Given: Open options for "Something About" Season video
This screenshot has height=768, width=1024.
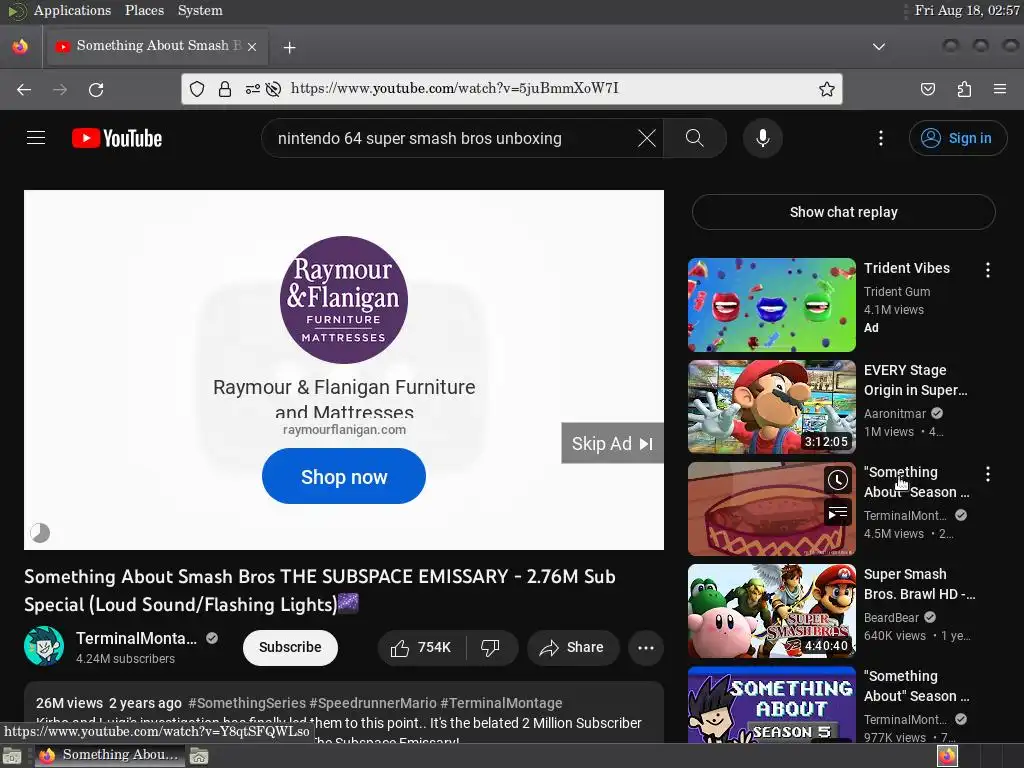Looking at the screenshot, I should 987,474.
